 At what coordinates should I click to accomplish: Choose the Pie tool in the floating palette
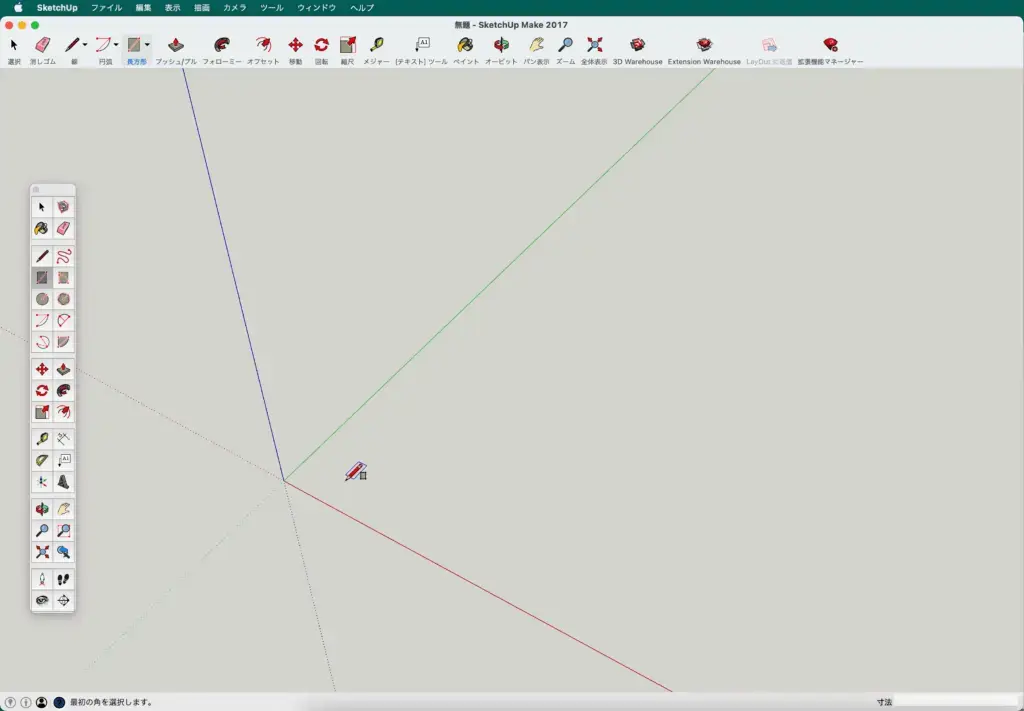(x=63, y=342)
